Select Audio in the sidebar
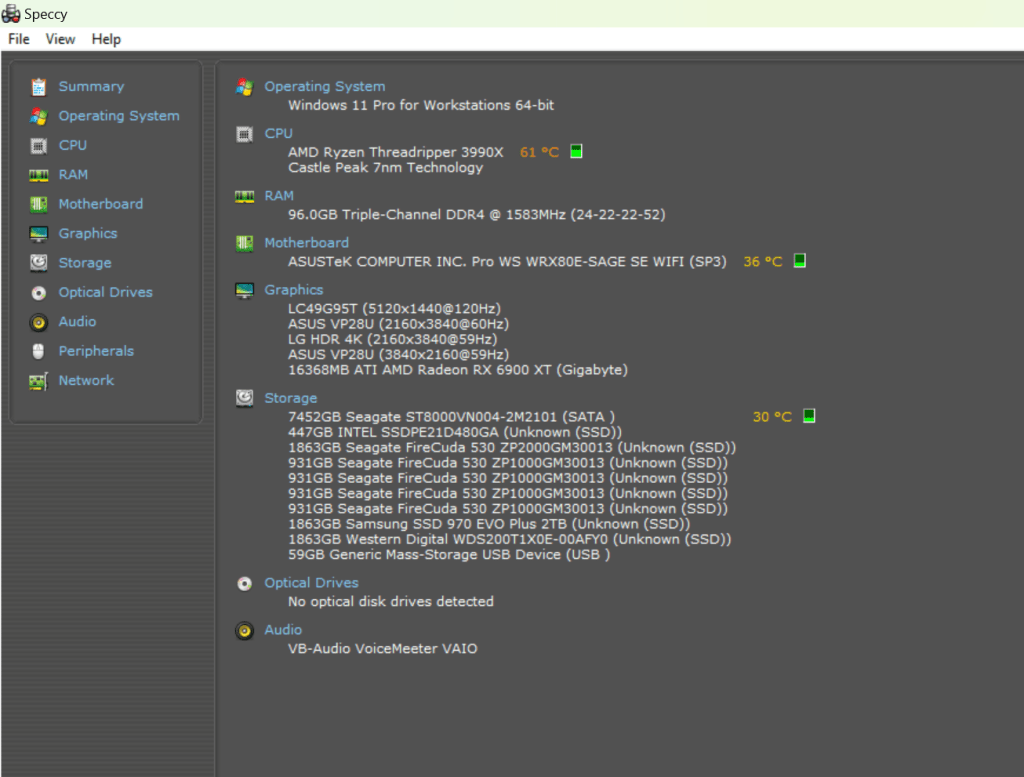Viewport: 1024px width, 777px height. click(x=77, y=321)
